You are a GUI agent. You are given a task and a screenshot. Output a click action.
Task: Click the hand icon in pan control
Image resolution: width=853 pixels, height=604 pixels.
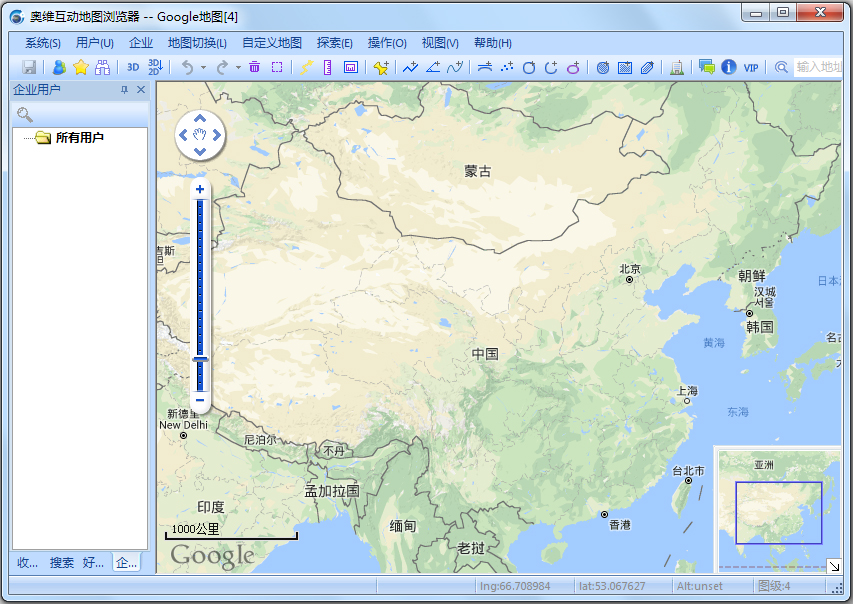pyautogui.click(x=200, y=135)
